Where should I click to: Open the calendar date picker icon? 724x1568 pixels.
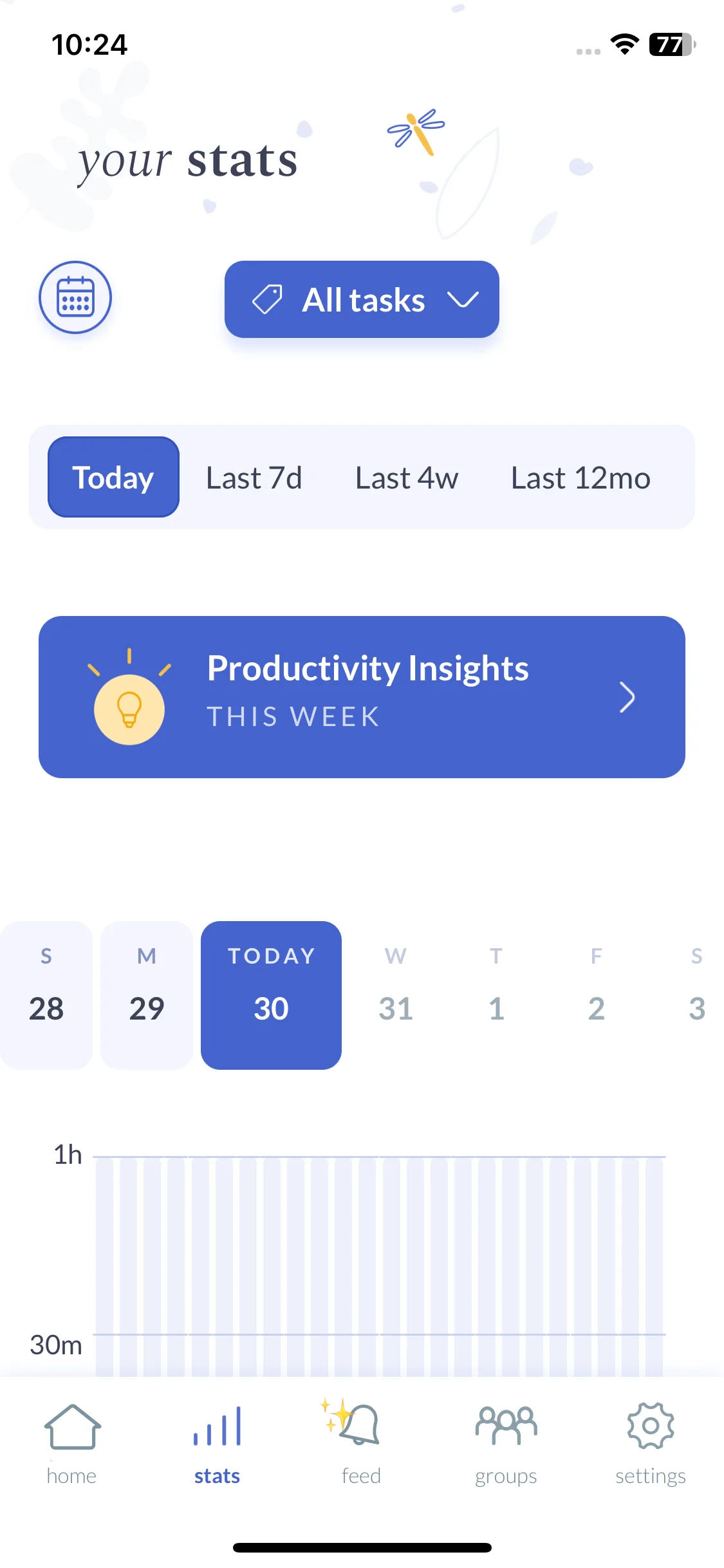[75, 297]
